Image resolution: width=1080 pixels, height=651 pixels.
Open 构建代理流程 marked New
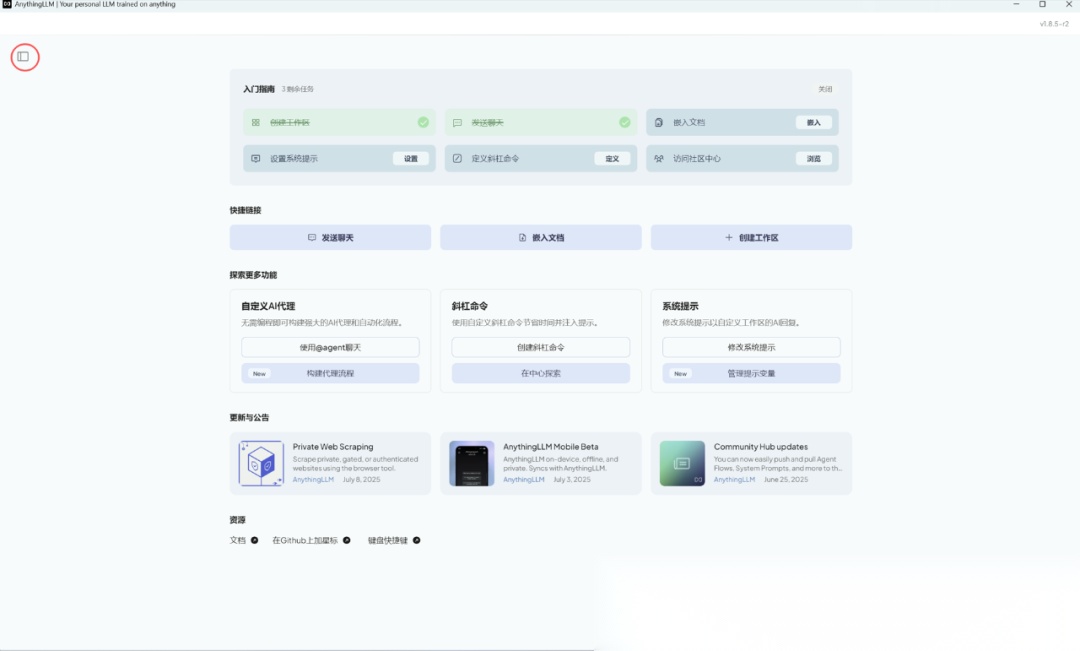tap(330, 373)
